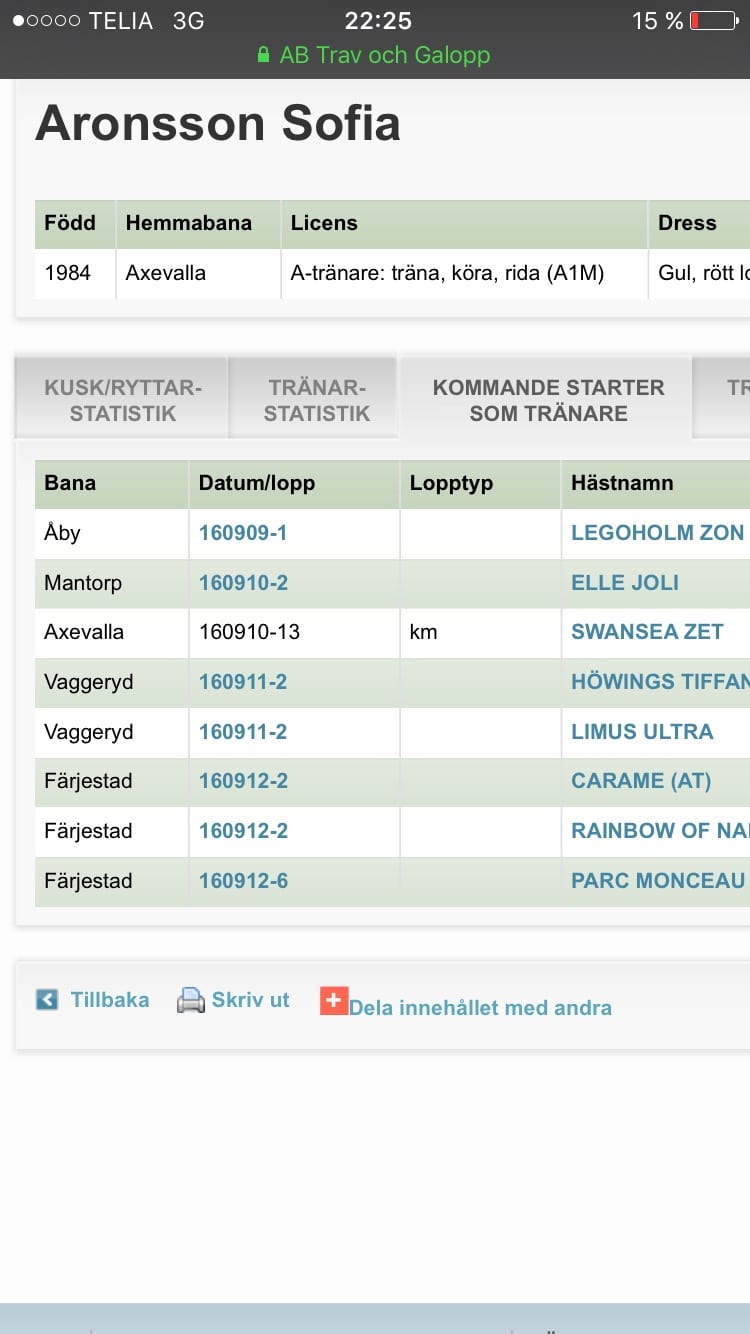
Task: View PARC MONCEAU horse details
Action: (x=658, y=881)
